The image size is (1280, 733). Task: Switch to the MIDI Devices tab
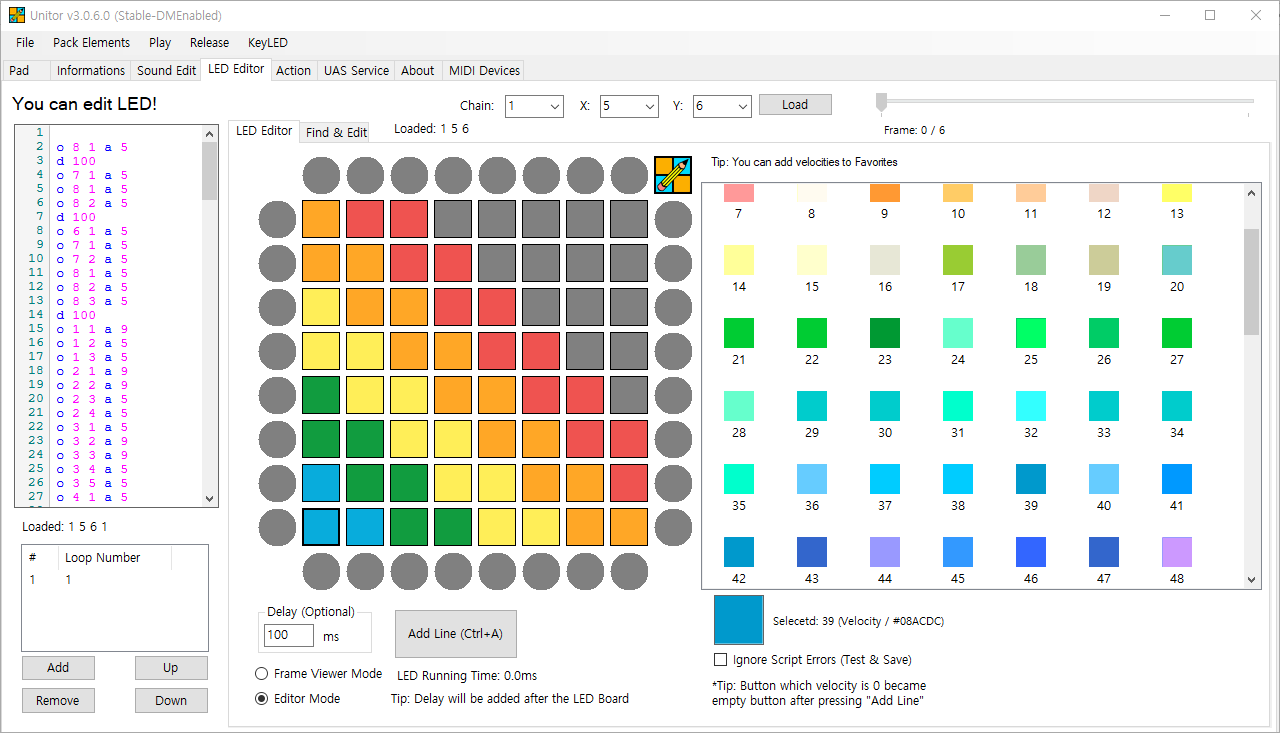click(x=484, y=70)
